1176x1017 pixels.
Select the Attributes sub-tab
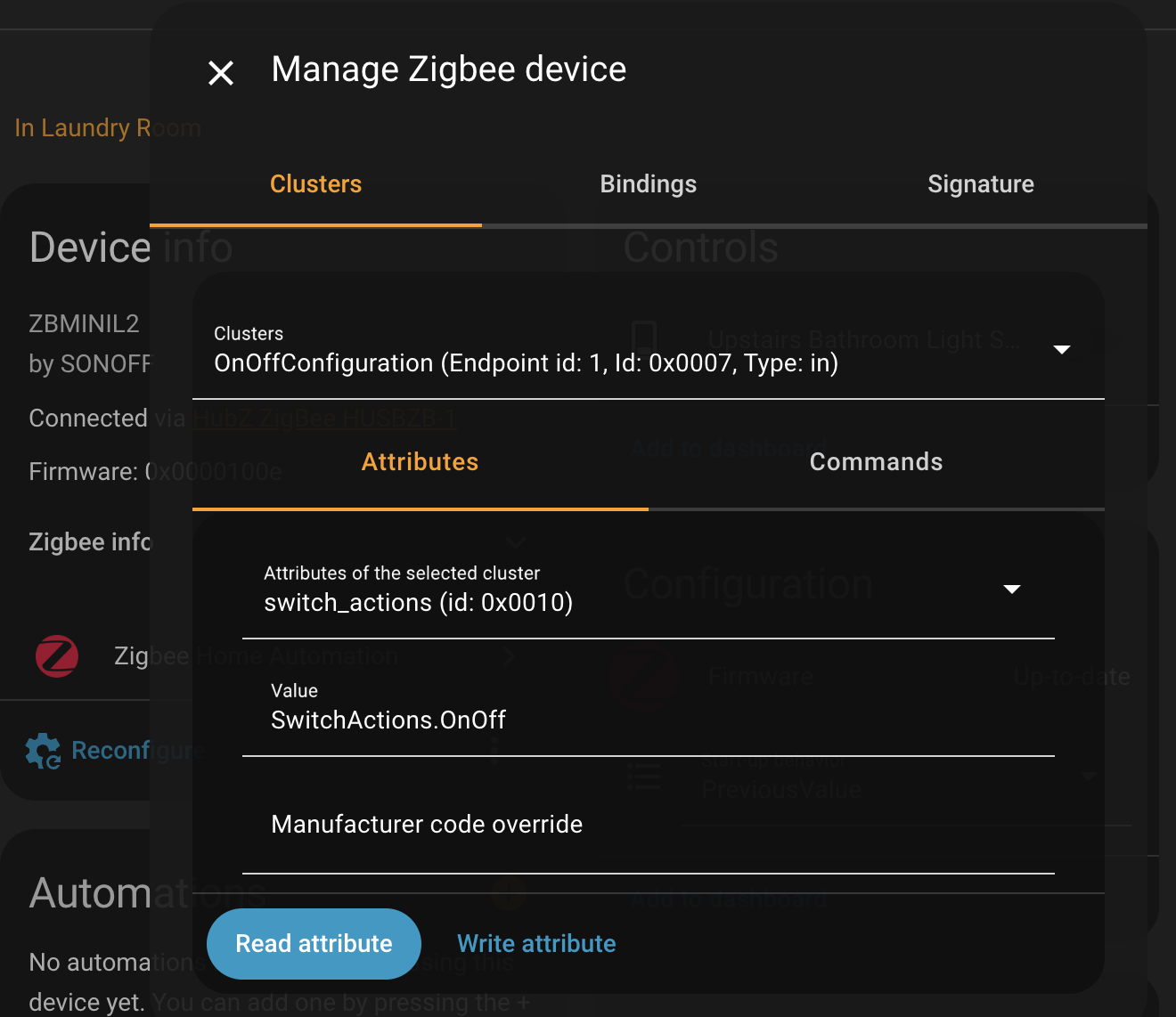pos(420,462)
